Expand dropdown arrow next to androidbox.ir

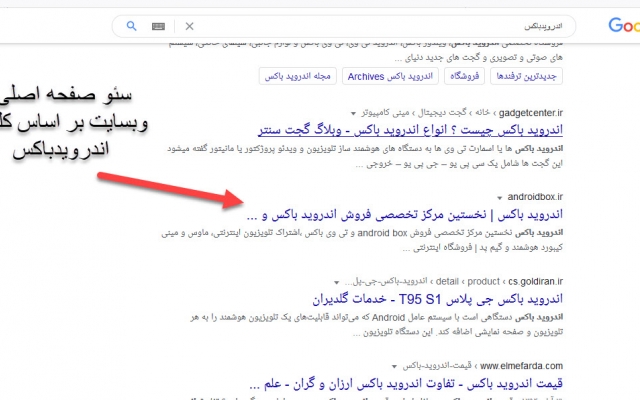pyautogui.click(x=500, y=198)
